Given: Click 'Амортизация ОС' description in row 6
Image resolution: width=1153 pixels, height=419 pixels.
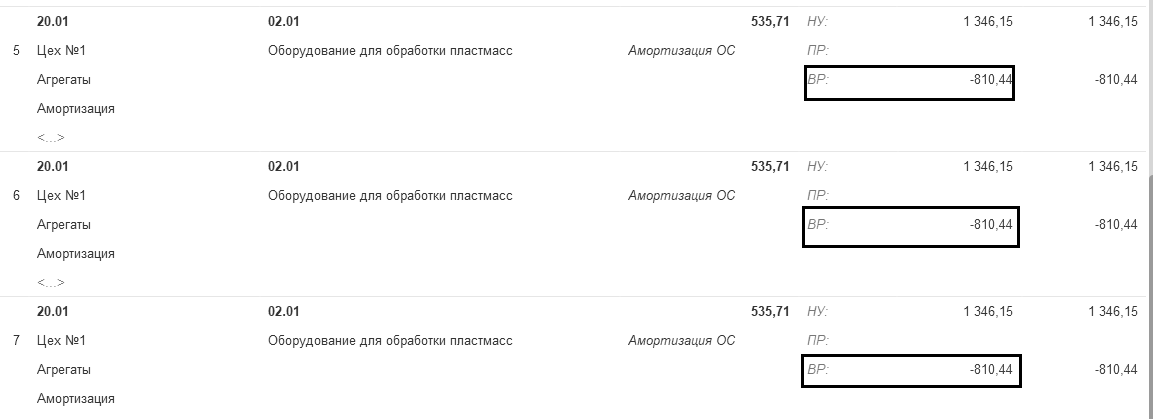Looking at the screenshot, I should point(681,196).
